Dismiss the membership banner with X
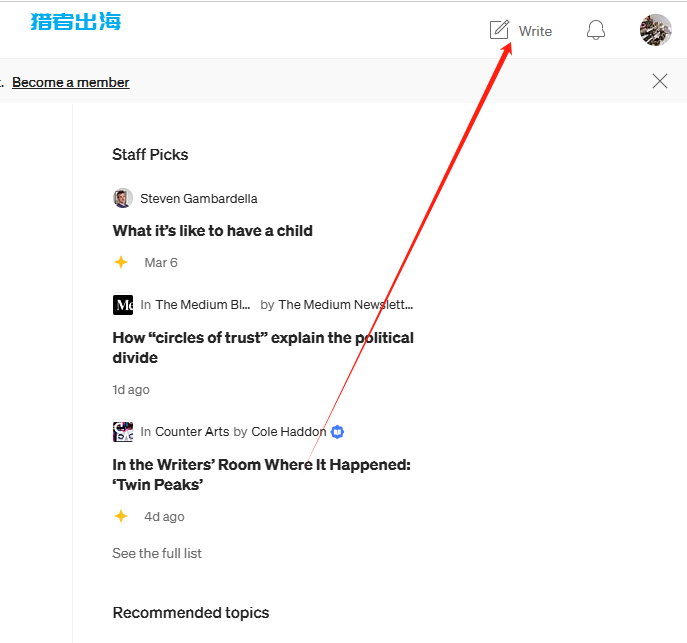 click(660, 81)
